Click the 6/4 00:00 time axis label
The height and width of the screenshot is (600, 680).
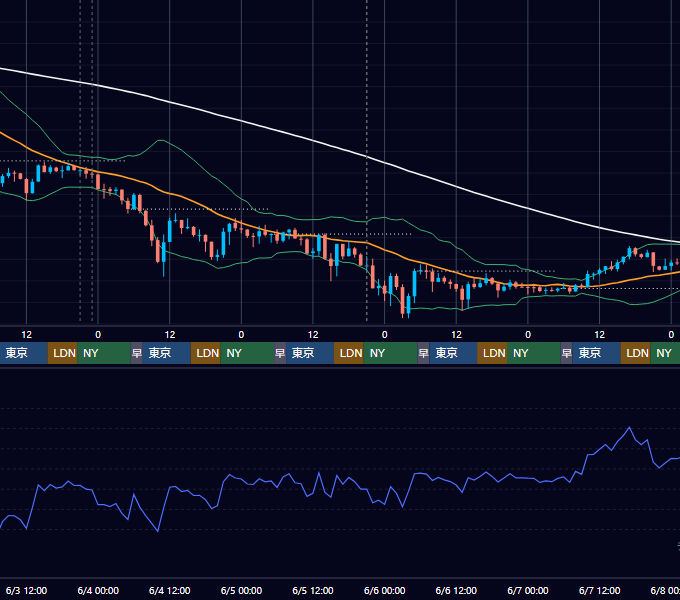tap(98, 590)
